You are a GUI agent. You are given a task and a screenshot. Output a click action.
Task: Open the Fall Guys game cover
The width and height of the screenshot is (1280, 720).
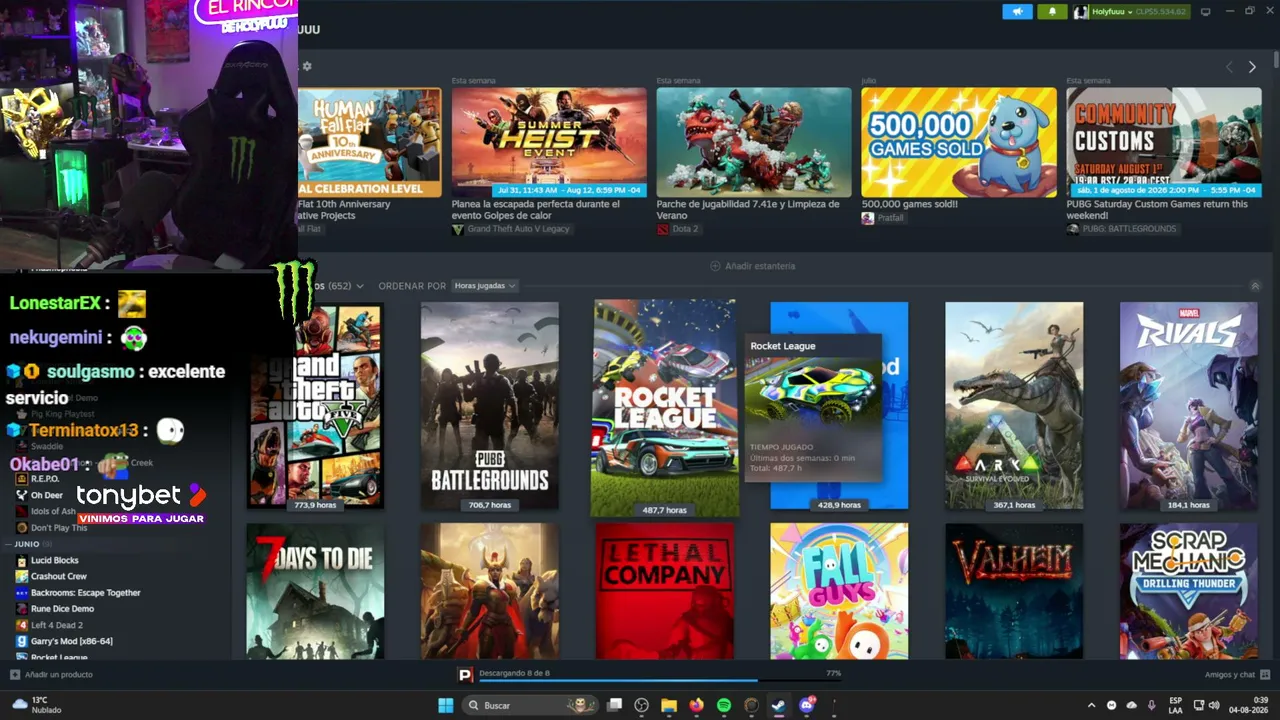point(840,591)
